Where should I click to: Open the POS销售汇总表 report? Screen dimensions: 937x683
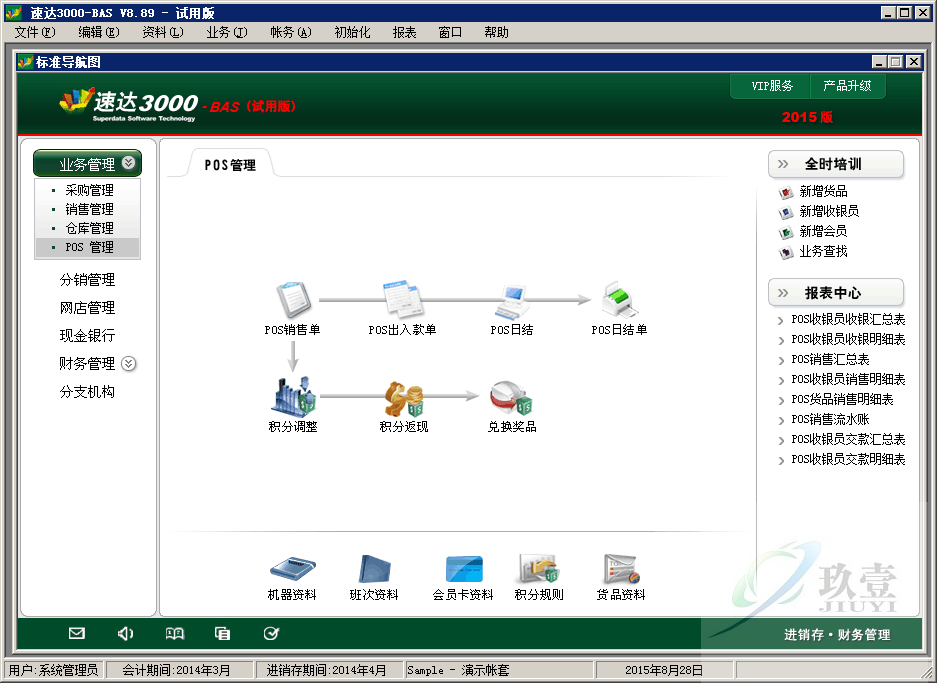pos(830,360)
